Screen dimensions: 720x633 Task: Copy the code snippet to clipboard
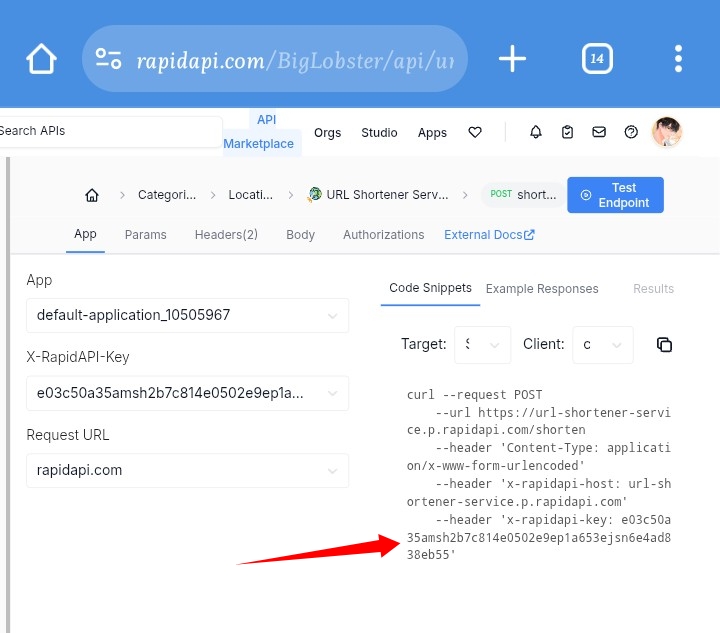(664, 344)
